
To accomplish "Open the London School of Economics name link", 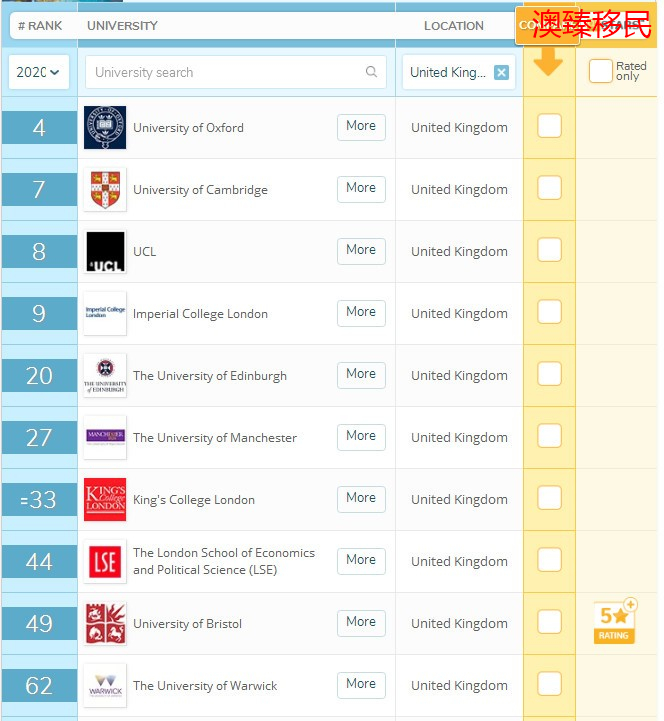I will pyautogui.click(x=224, y=561).
